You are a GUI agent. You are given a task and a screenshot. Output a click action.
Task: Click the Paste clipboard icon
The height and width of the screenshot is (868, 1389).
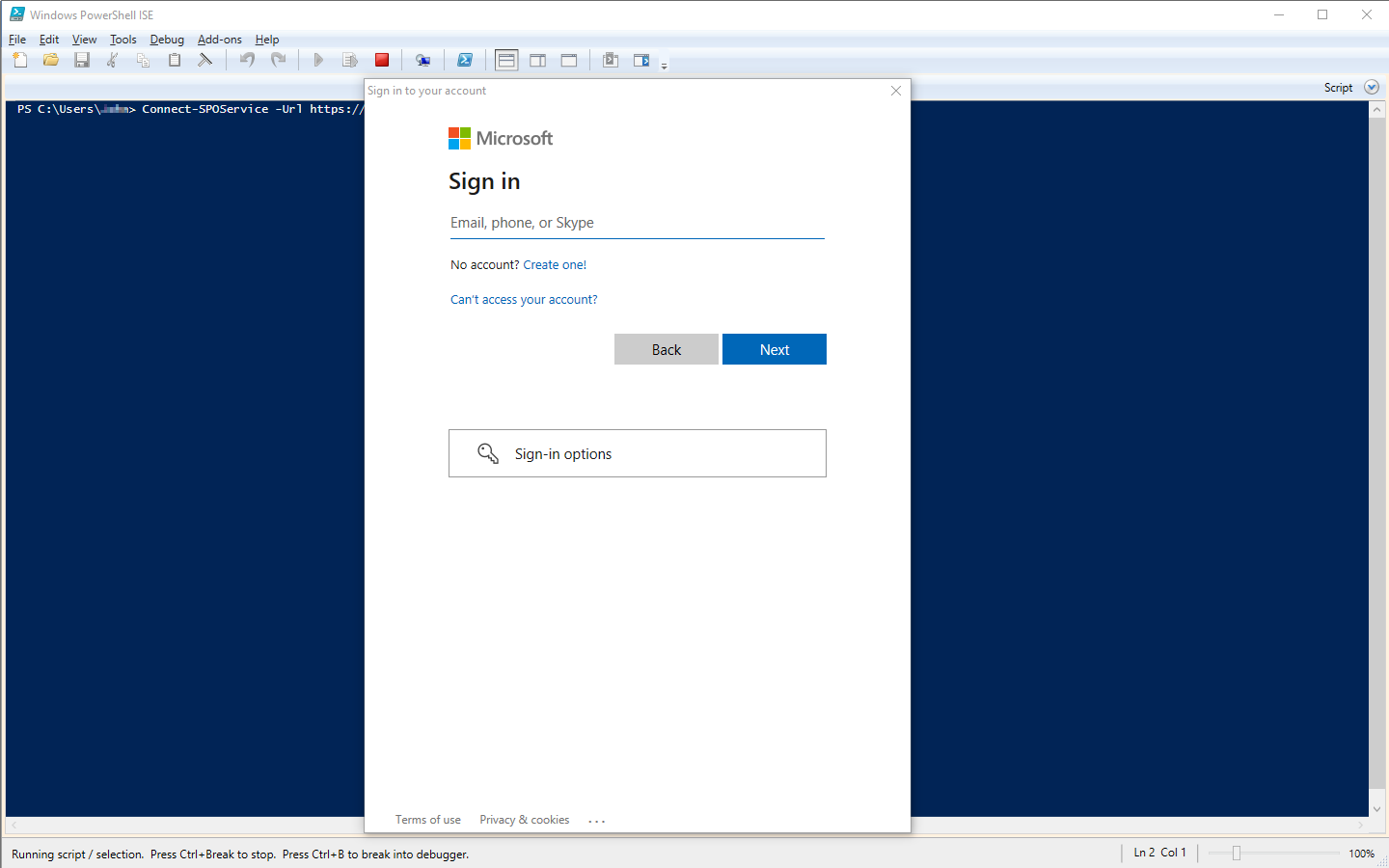click(175, 60)
